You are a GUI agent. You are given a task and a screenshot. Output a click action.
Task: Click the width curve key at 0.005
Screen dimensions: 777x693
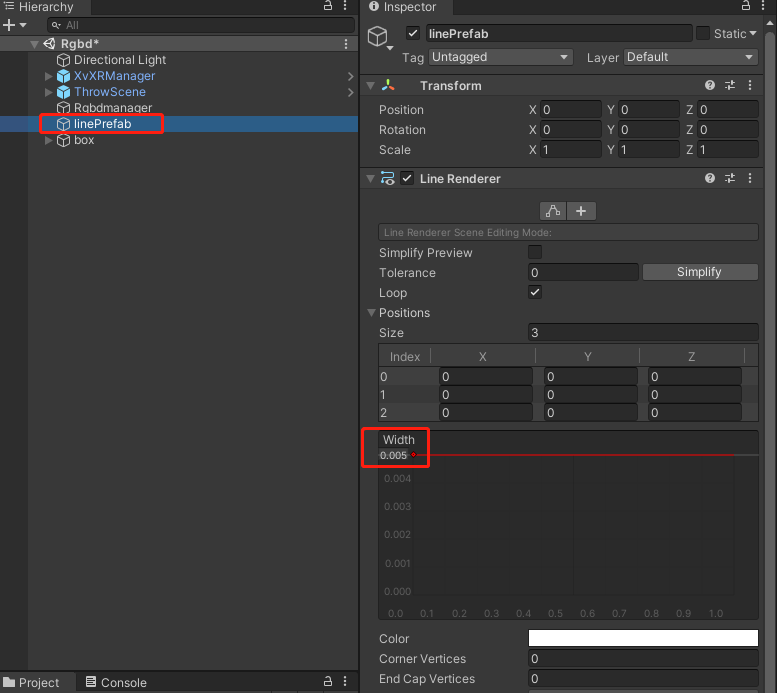click(413, 455)
